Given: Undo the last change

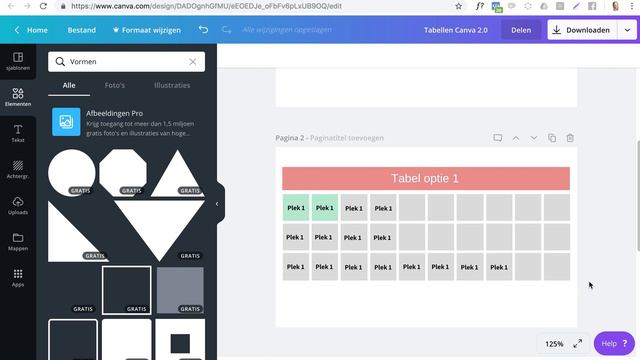Looking at the screenshot, I should [203, 30].
